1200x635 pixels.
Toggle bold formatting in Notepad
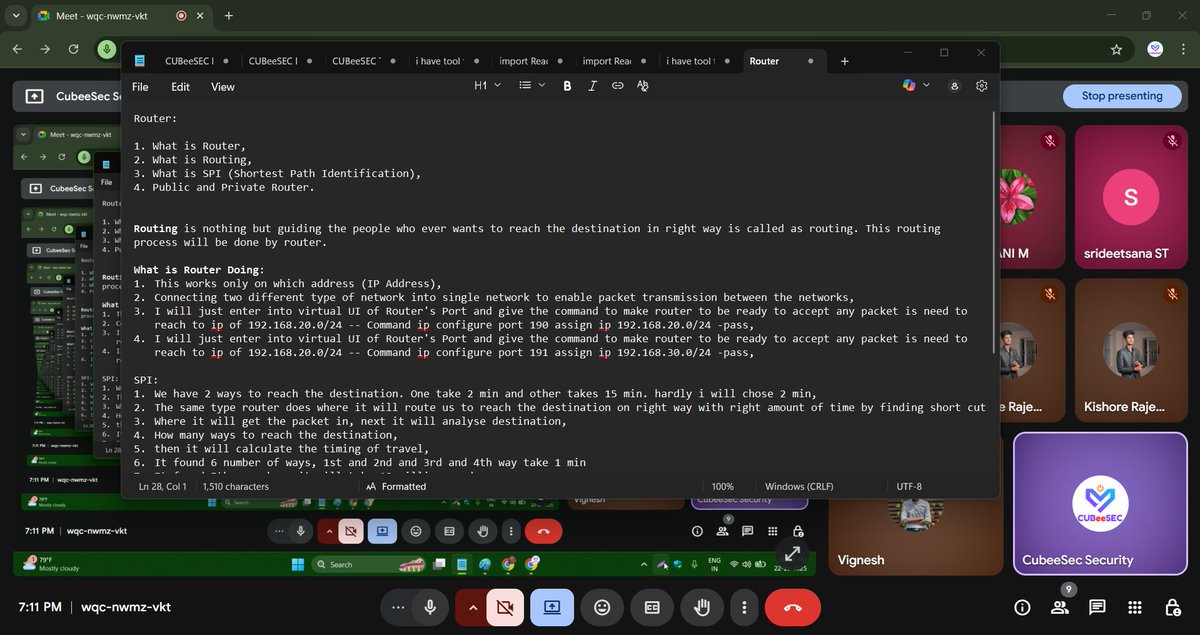567,86
